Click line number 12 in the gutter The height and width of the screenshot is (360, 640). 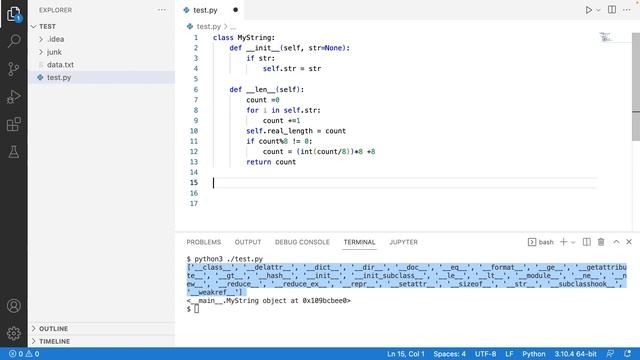(194, 152)
